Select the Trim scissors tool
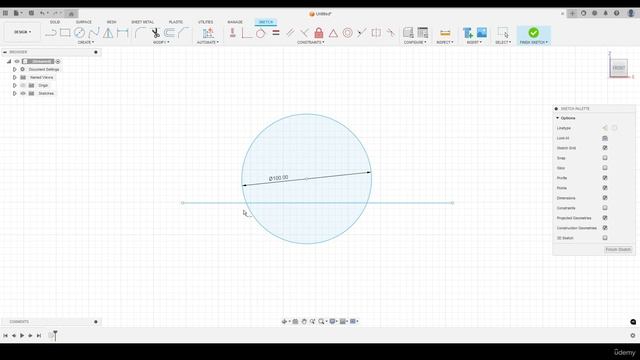 click(x=156, y=33)
